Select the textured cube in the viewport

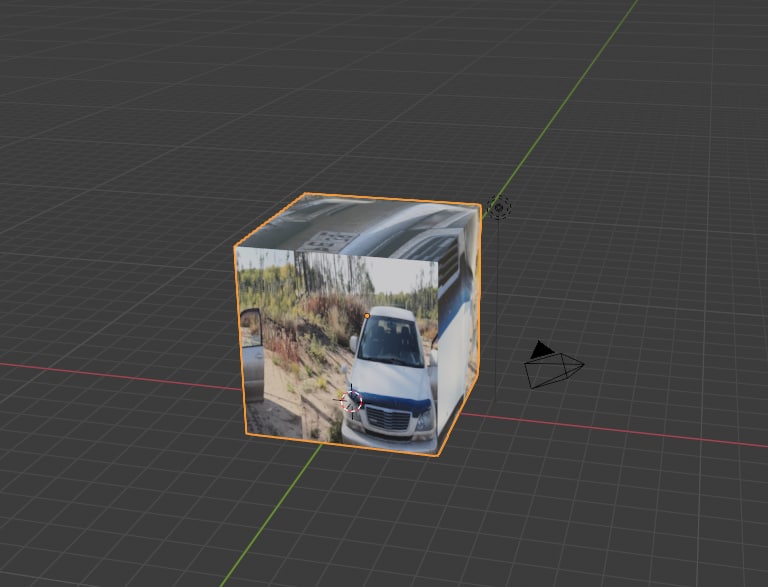(x=358, y=326)
